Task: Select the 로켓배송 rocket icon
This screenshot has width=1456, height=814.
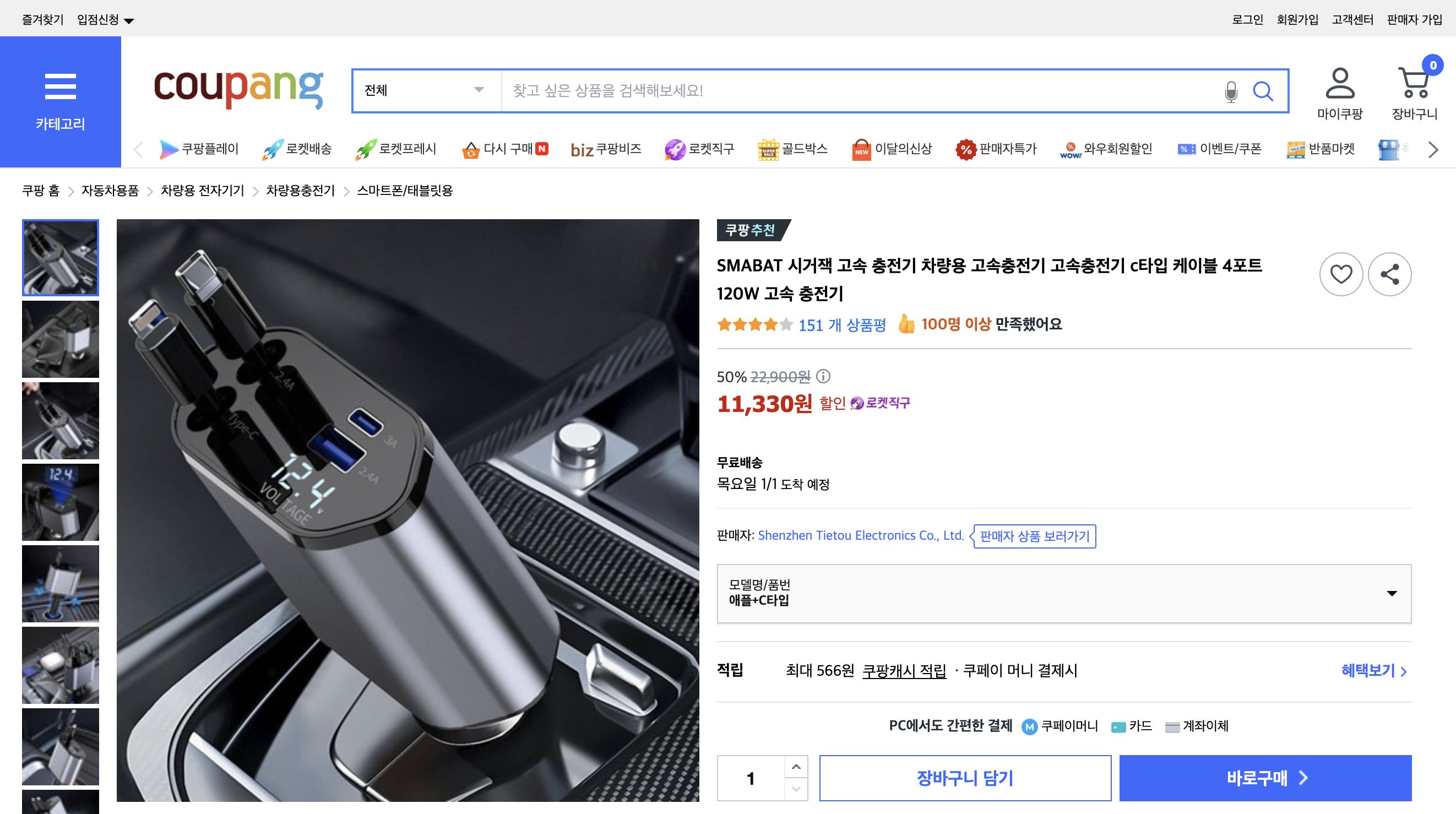Action: pyautogui.click(x=274, y=149)
